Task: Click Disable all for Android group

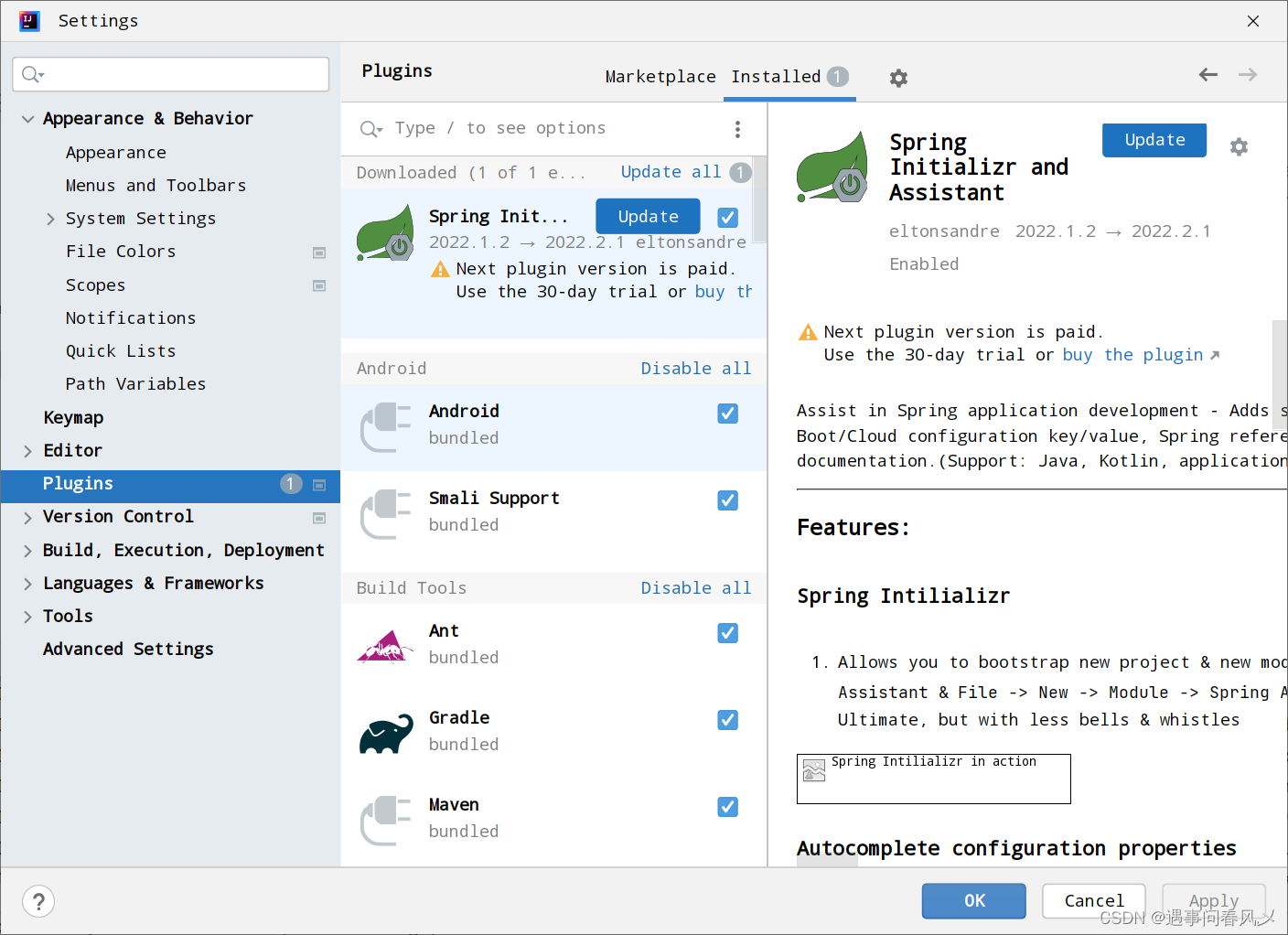Action: [696, 369]
